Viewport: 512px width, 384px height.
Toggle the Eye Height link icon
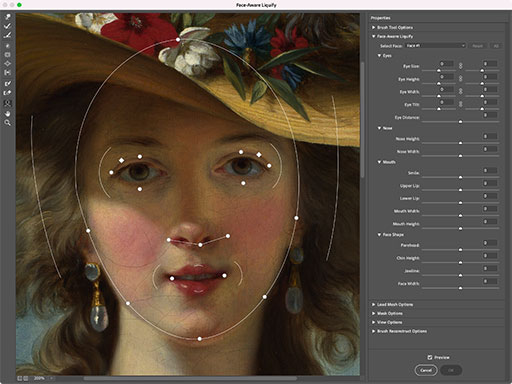point(460,79)
